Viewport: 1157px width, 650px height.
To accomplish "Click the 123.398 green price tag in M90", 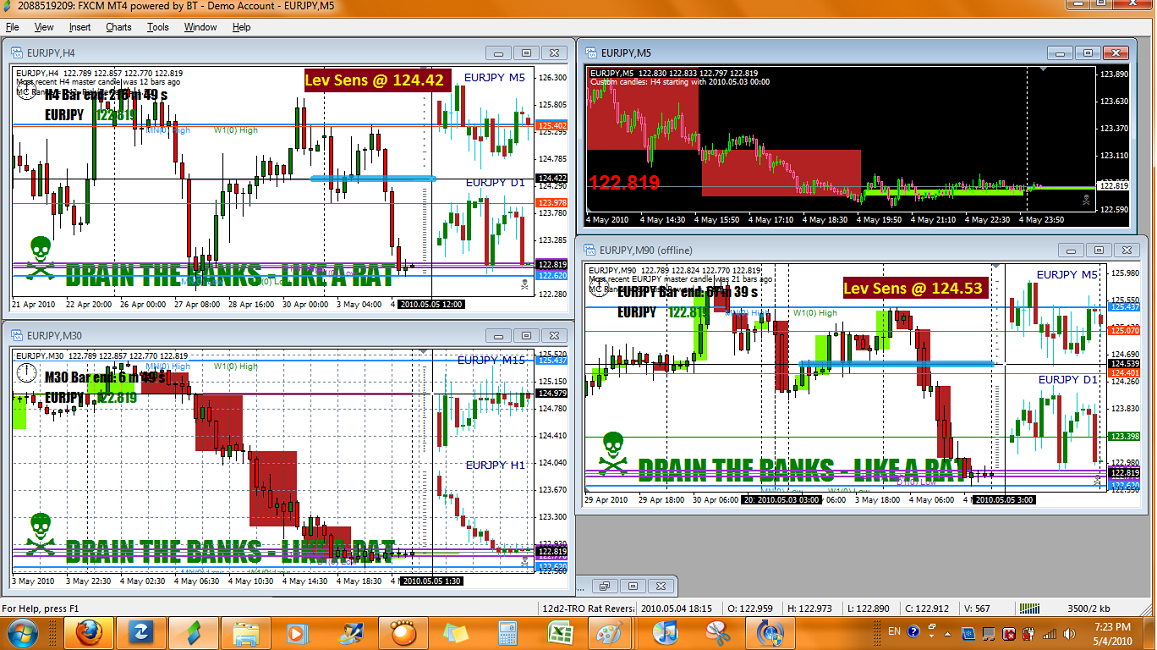I will point(1125,437).
